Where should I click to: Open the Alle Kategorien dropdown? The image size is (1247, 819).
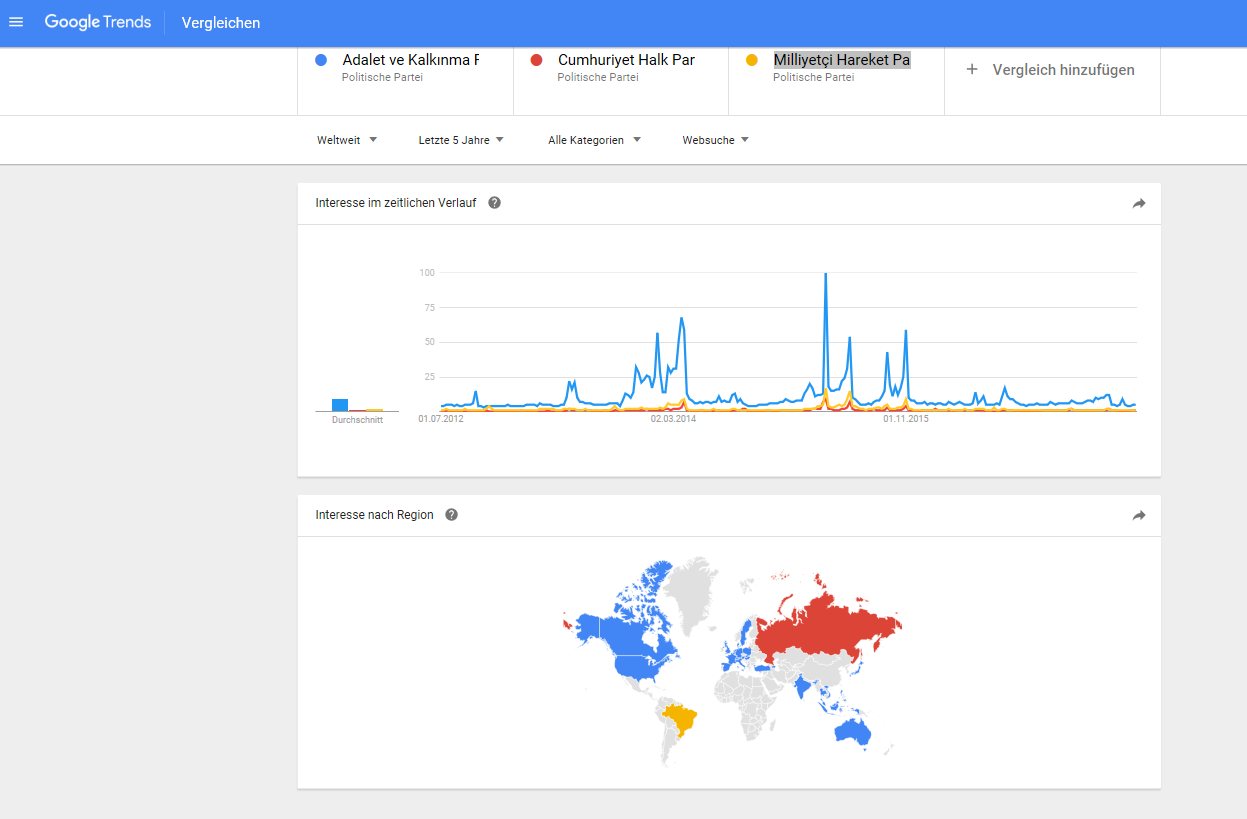(x=594, y=140)
